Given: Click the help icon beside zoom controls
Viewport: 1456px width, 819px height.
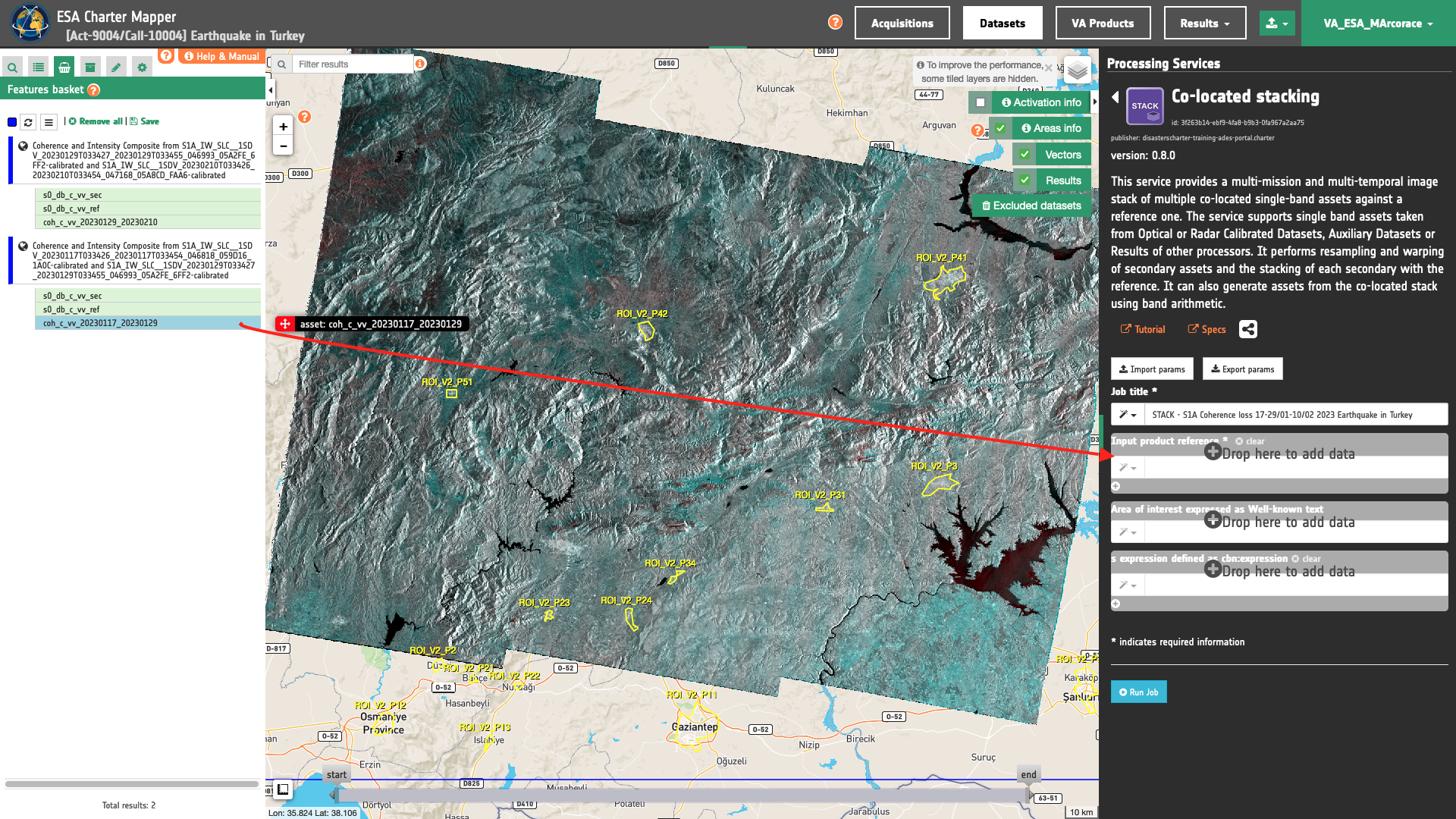Looking at the screenshot, I should point(304,117).
